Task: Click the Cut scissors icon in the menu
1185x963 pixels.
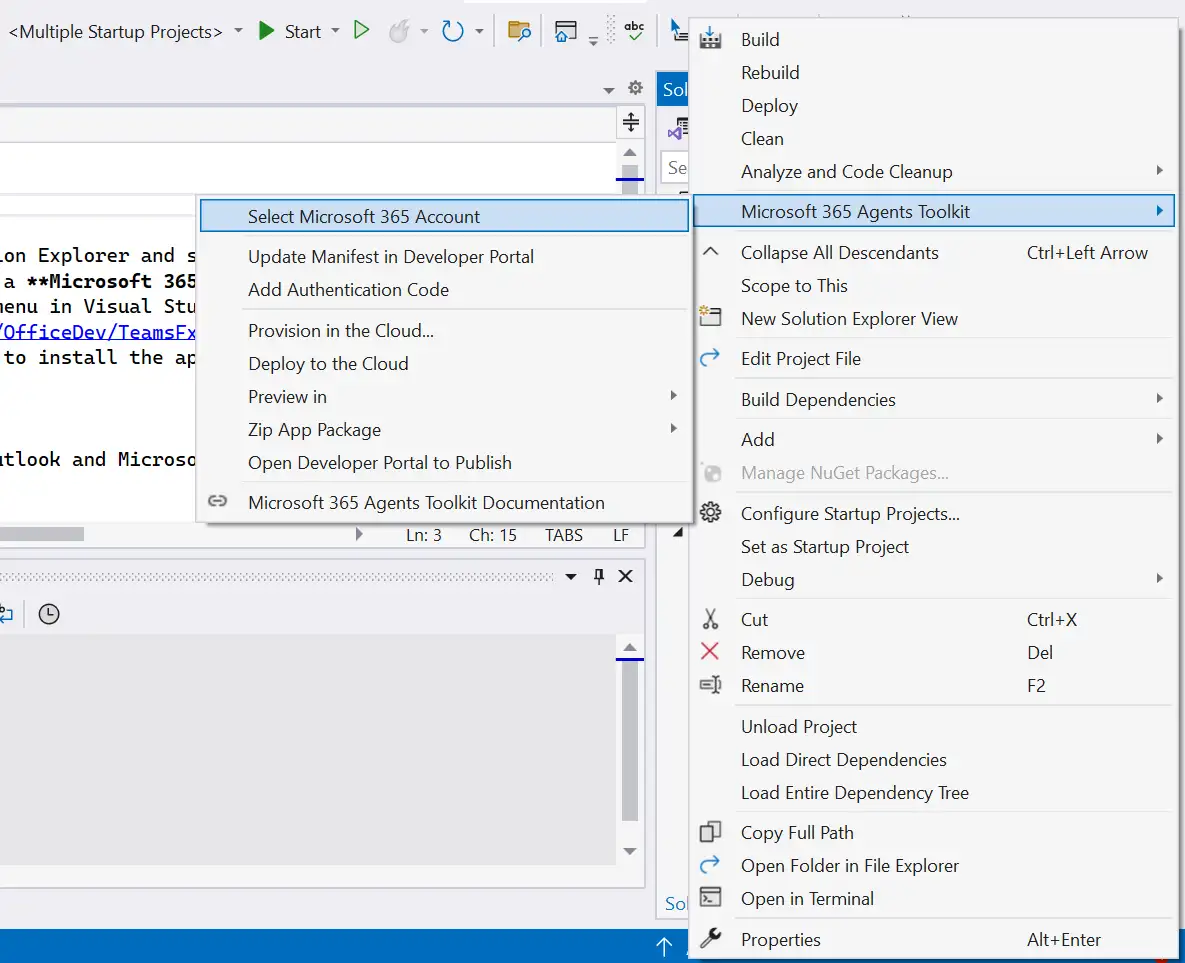Action: 711,619
